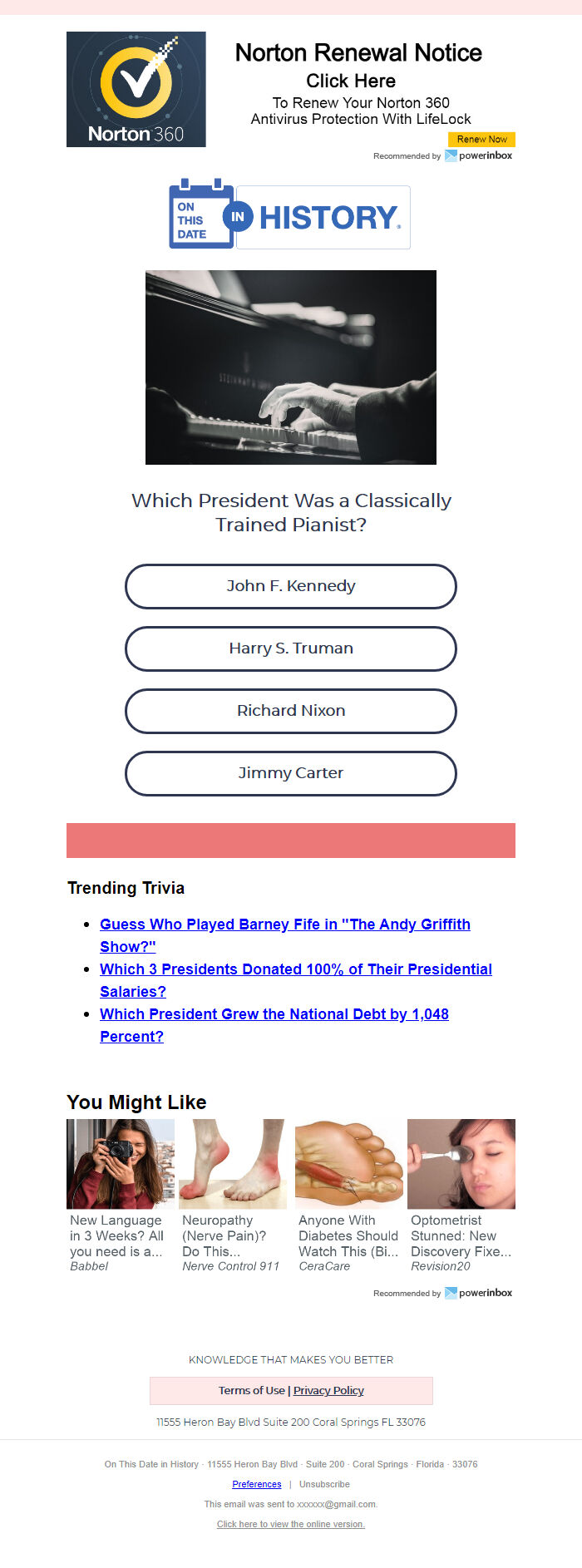Choose the John F. Kennedy answer
582x1568 pixels.
click(x=291, y=586)
